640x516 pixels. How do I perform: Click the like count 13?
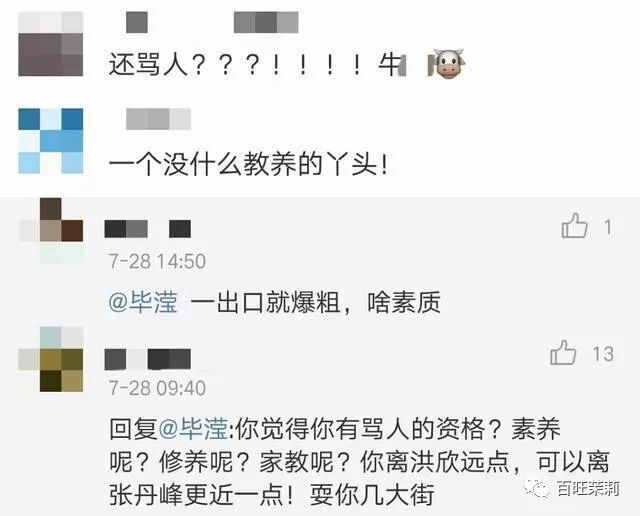(603, 354)
